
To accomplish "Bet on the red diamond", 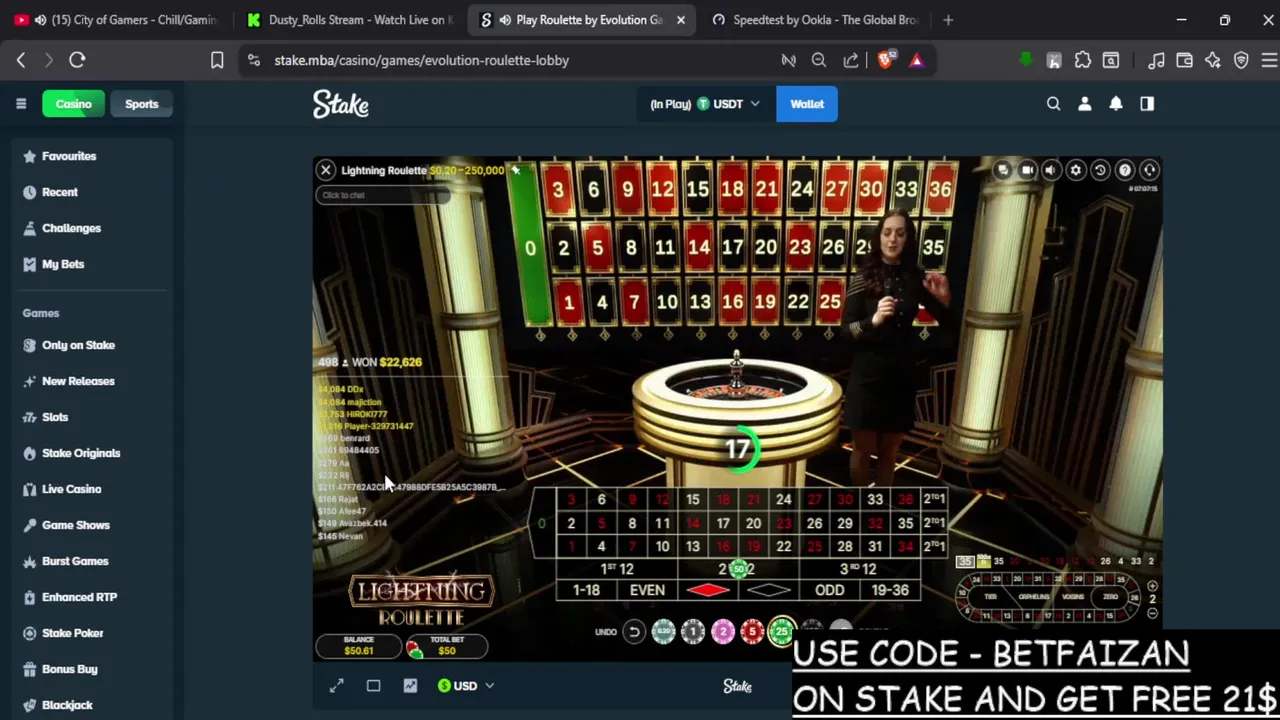I will click(x=708, y=590).
